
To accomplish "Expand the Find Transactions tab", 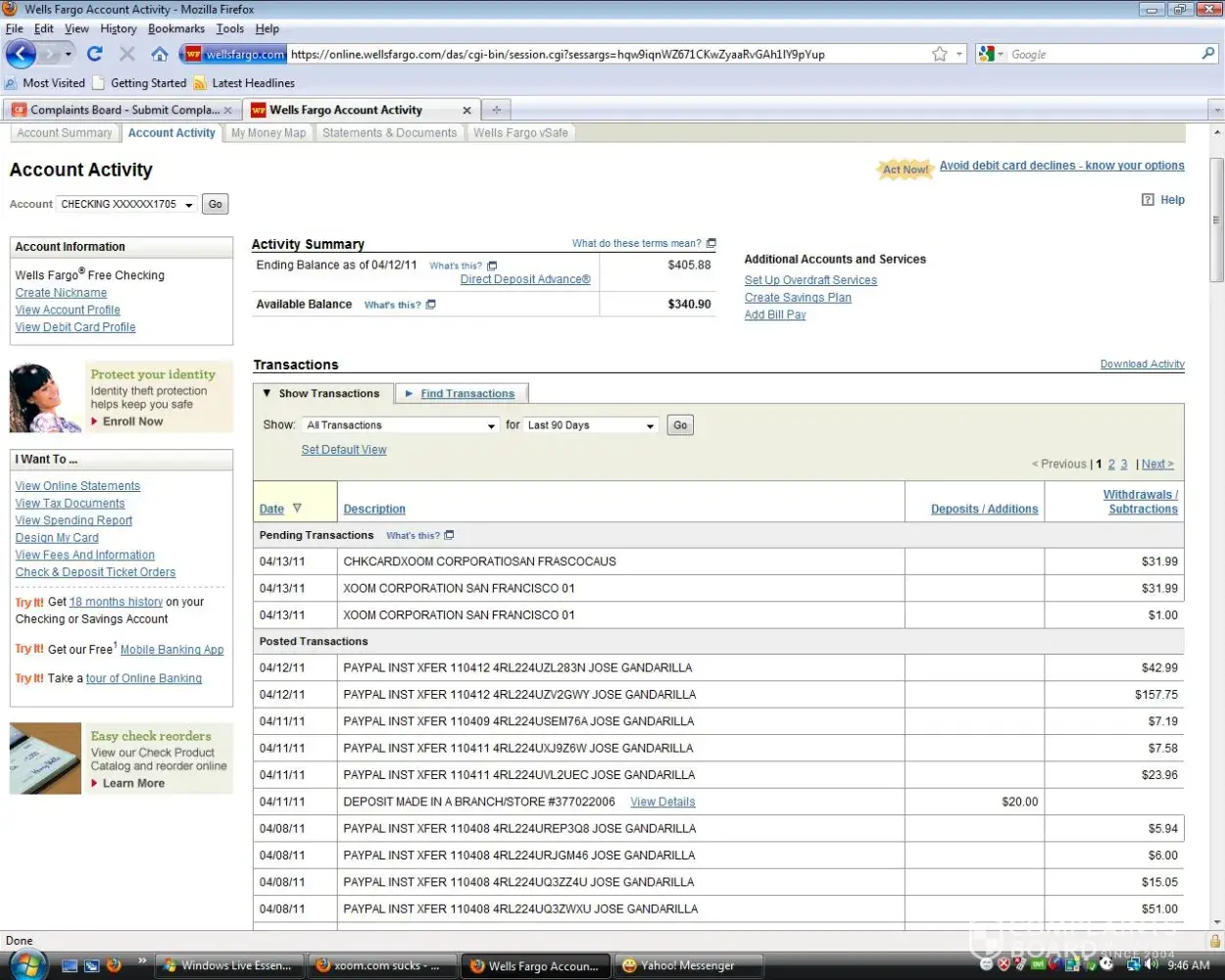I will [x=466, y=394].
